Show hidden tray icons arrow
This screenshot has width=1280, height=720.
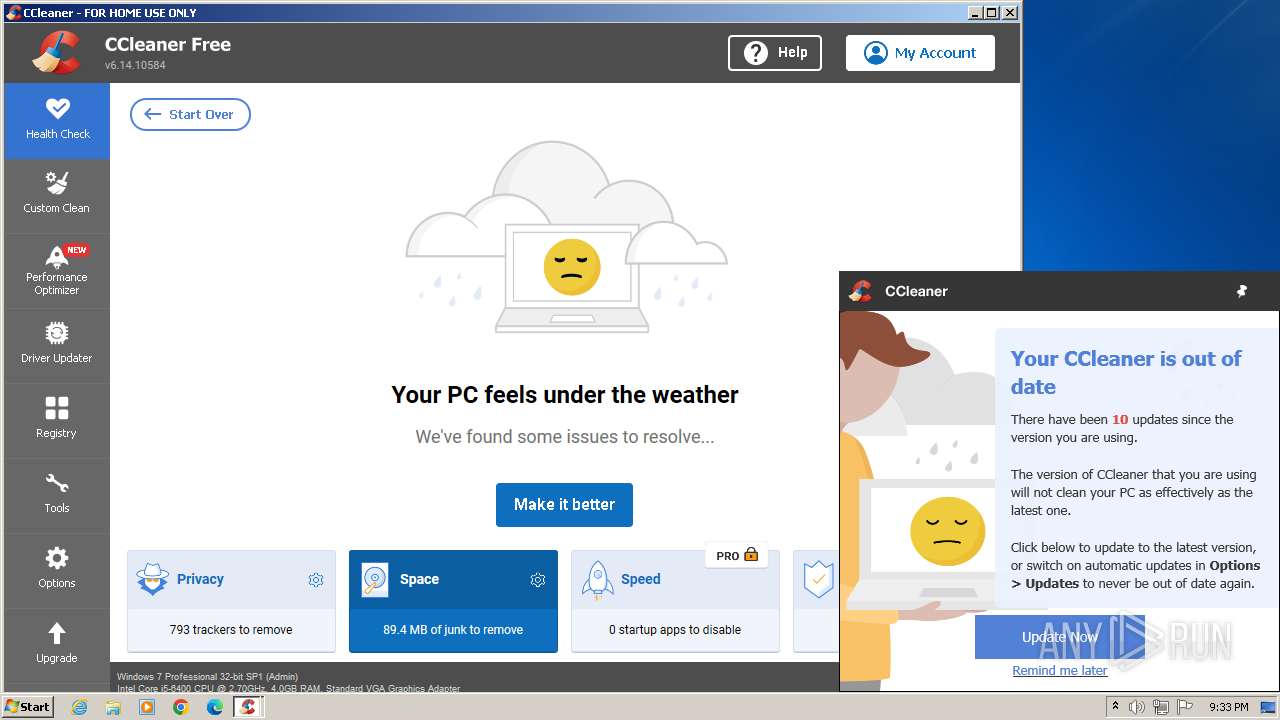click(x=1115, y=707)
